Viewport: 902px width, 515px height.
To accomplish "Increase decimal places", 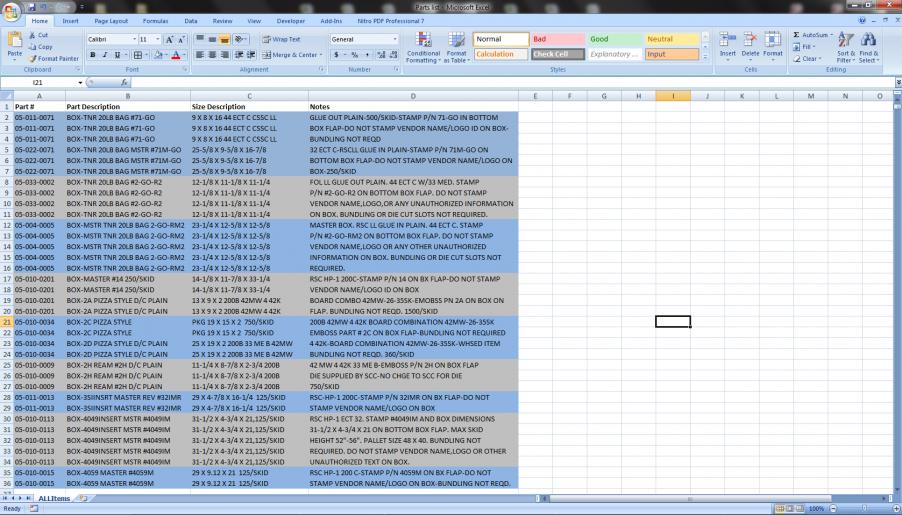I will click(x=381, y=55).
